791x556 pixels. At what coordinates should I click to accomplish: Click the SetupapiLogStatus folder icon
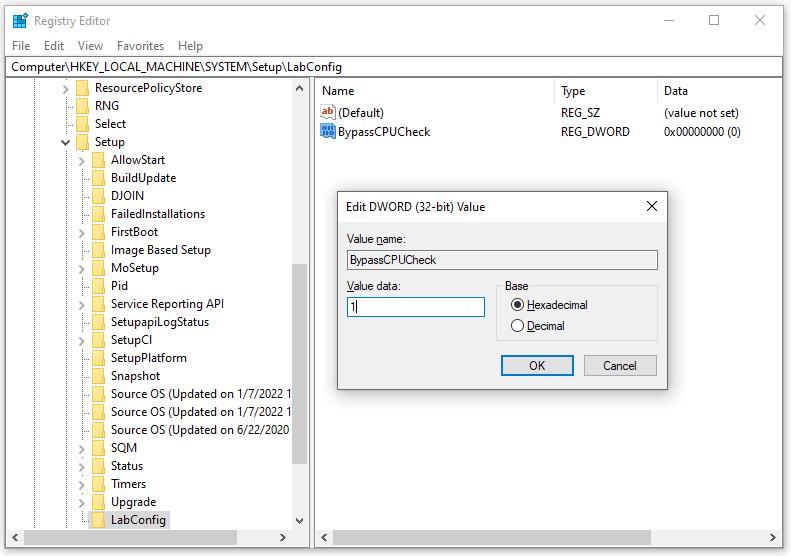[x=99, y=322]
